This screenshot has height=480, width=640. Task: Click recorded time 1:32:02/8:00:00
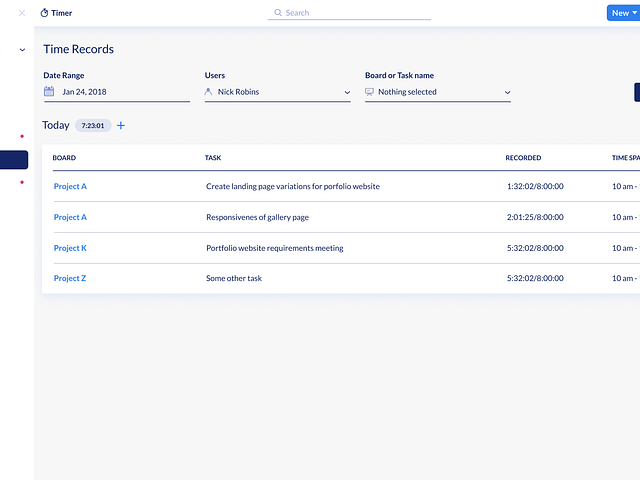pos(535,186)
